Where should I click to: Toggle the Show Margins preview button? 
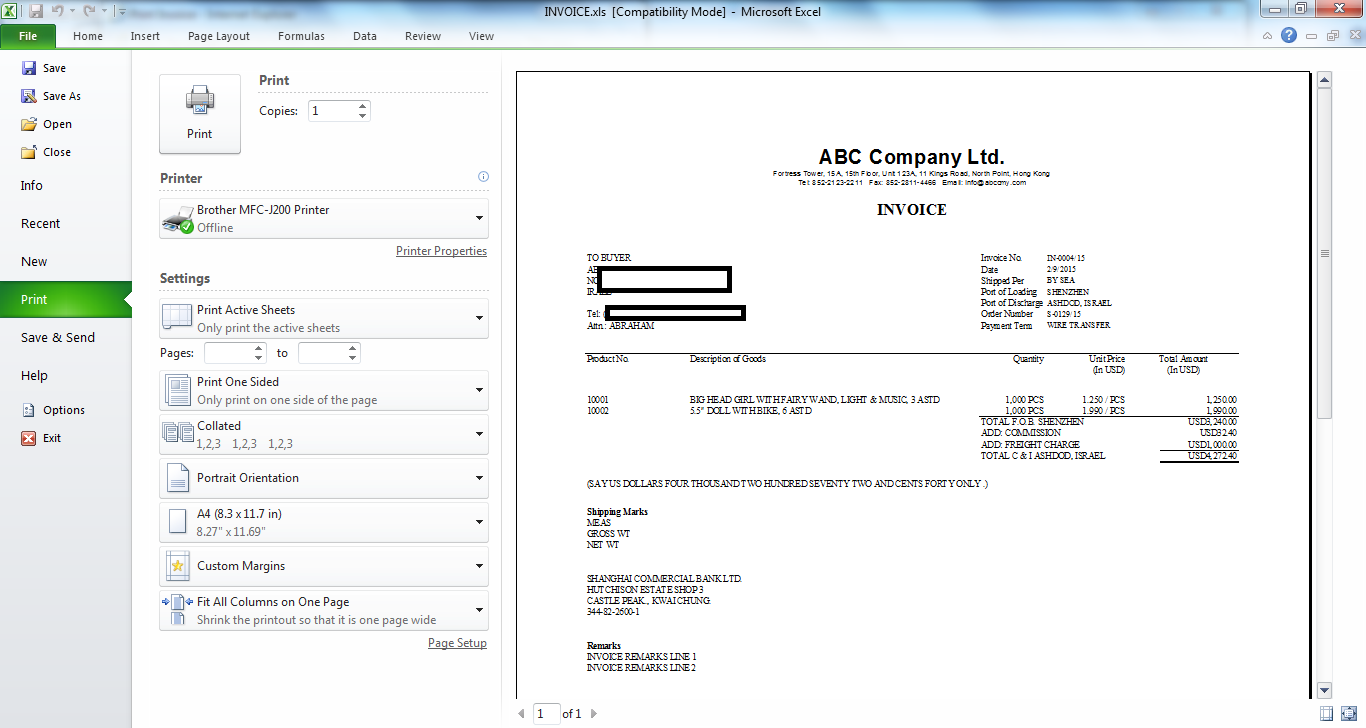[1326, 713]
